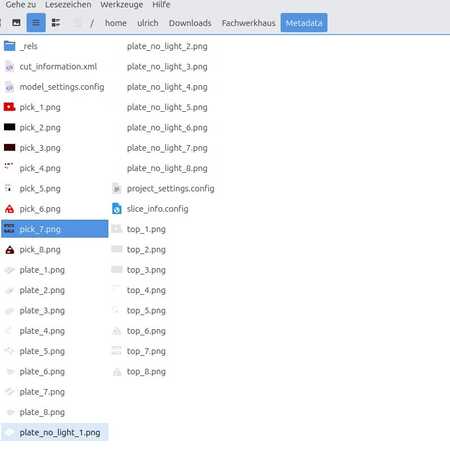Click project_settings.config file icon
The height and width of the screenshot is (450, 450).
[x=117, y=189]
